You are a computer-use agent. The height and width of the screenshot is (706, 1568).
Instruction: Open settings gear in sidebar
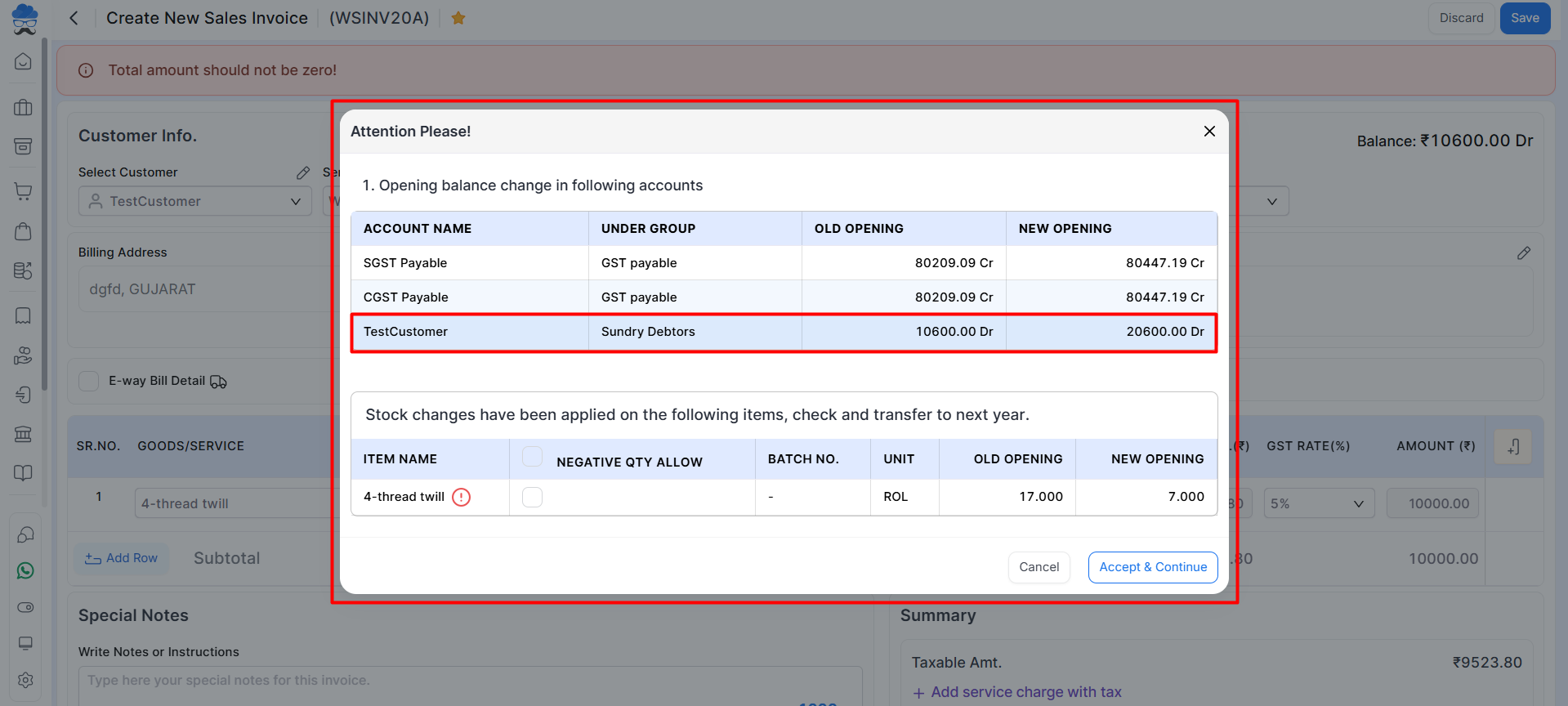tap(25, 680)
